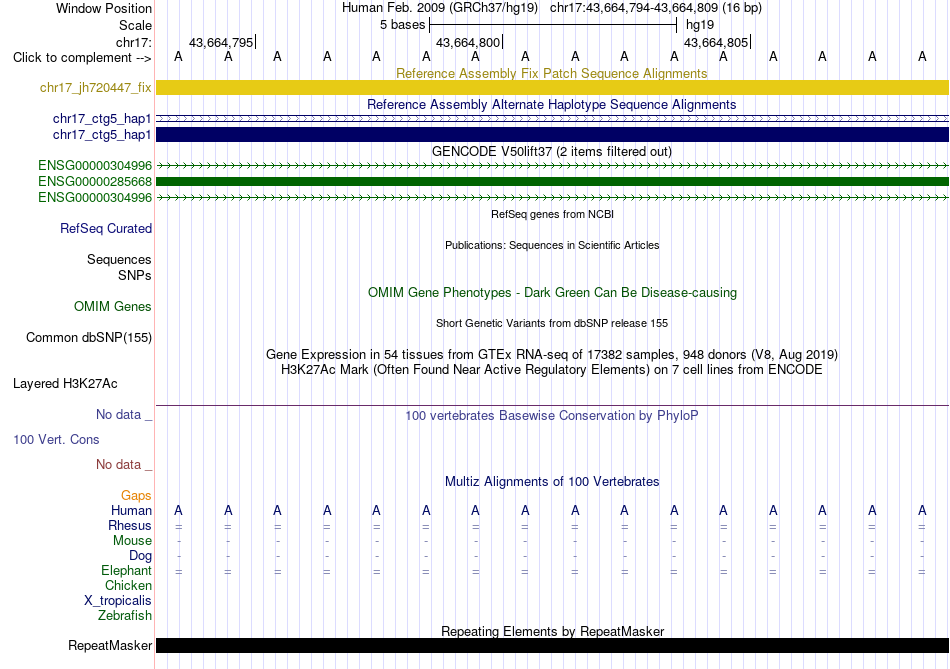Click the 43,664,805 ruler position marker
950x669 pixels.
point(717,42)
